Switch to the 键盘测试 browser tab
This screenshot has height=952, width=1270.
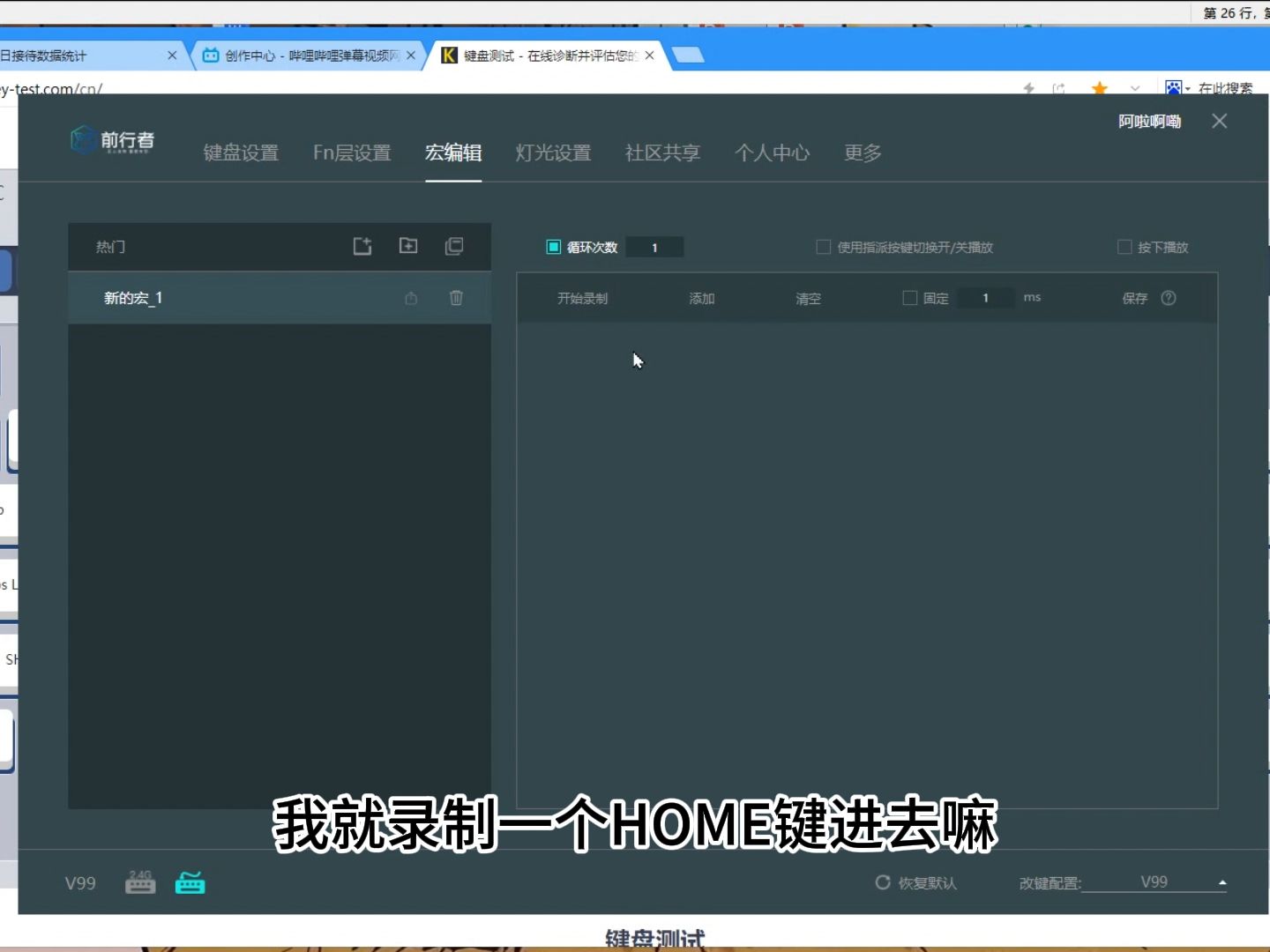(x=547, y=56)
